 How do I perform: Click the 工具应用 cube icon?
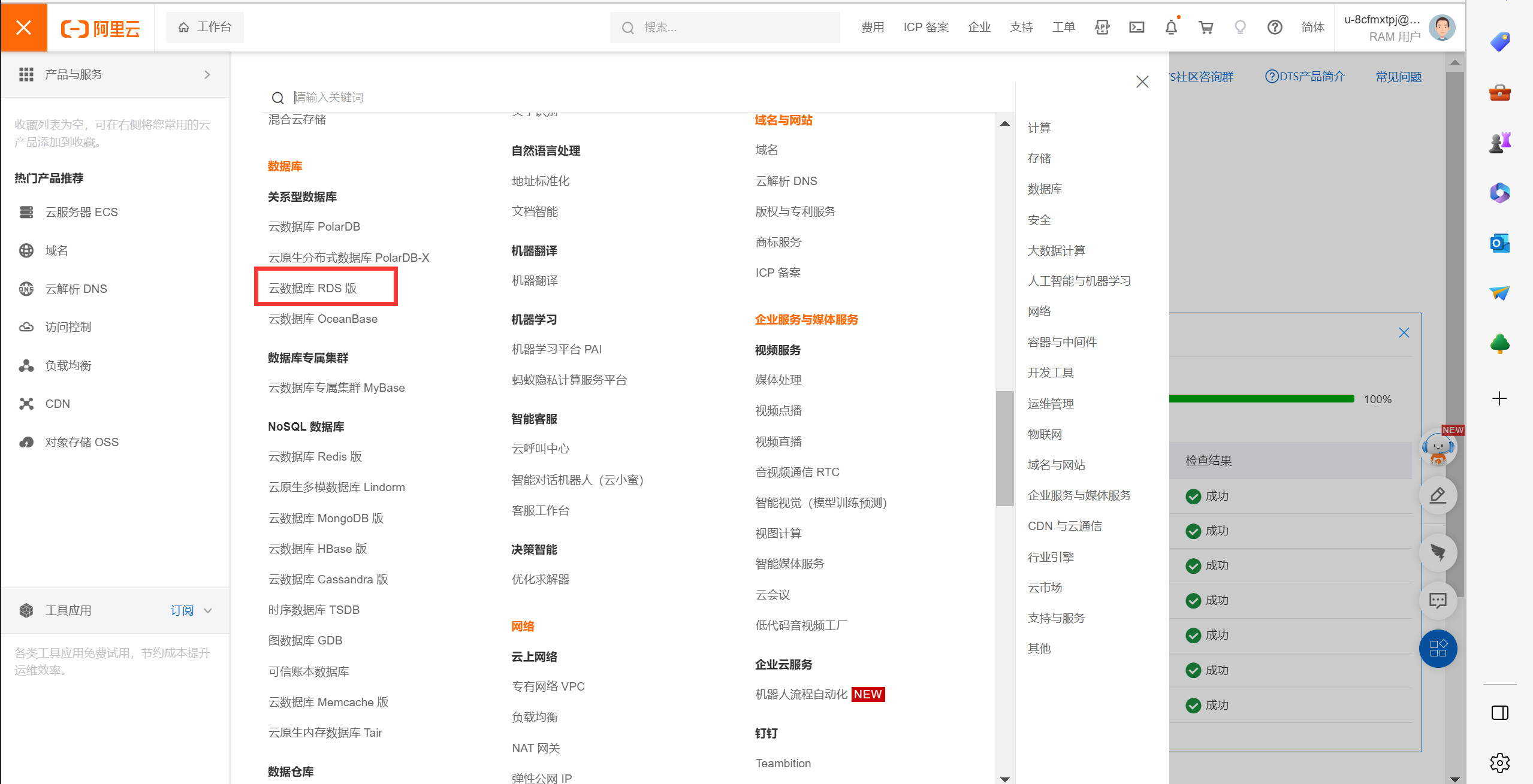(x=26, y=610)
